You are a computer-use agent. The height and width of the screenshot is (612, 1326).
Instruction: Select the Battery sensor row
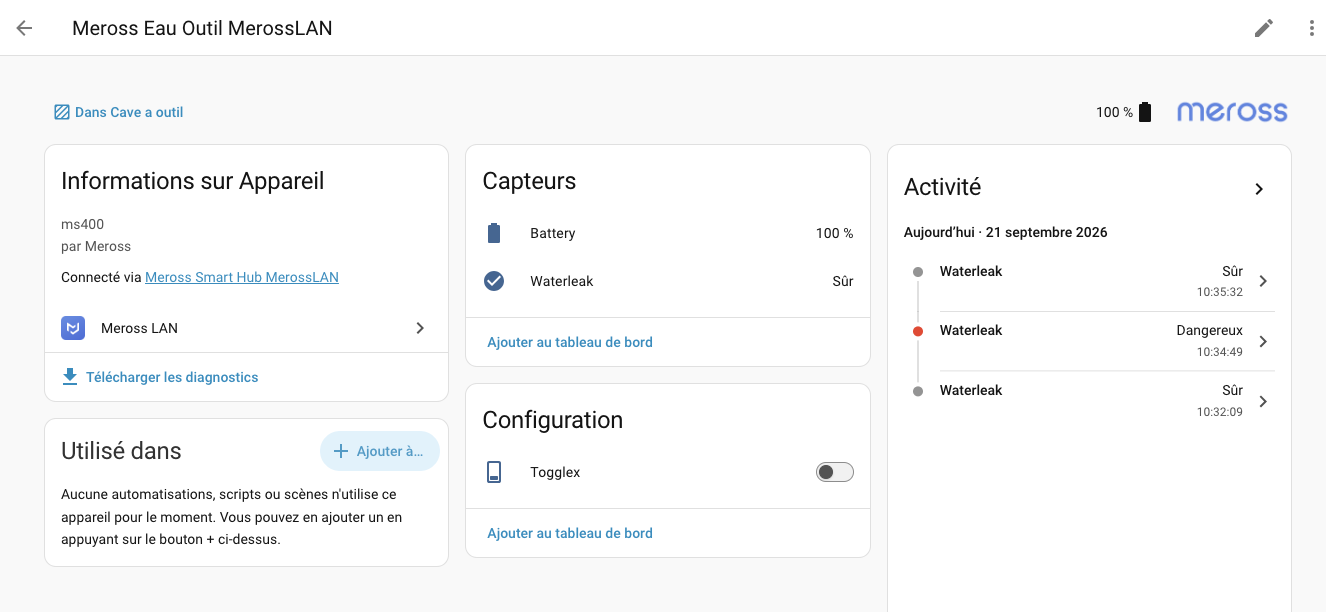tap(668, 233)
